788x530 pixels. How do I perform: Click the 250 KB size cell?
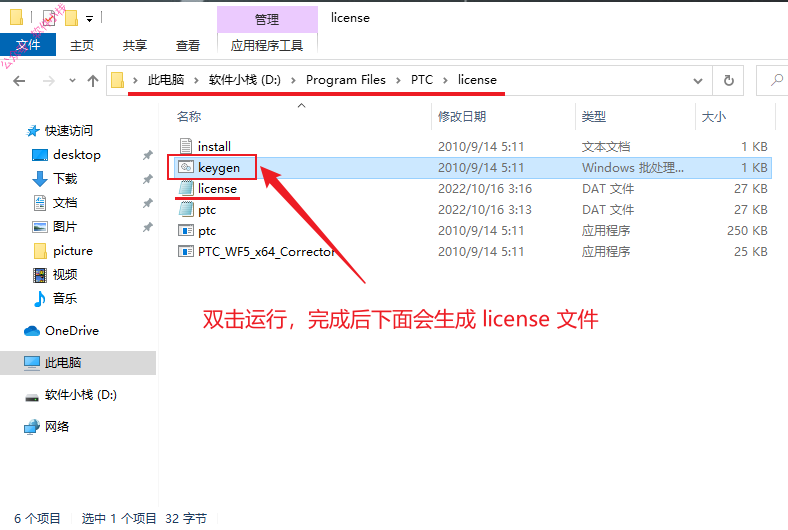[747, 231]
